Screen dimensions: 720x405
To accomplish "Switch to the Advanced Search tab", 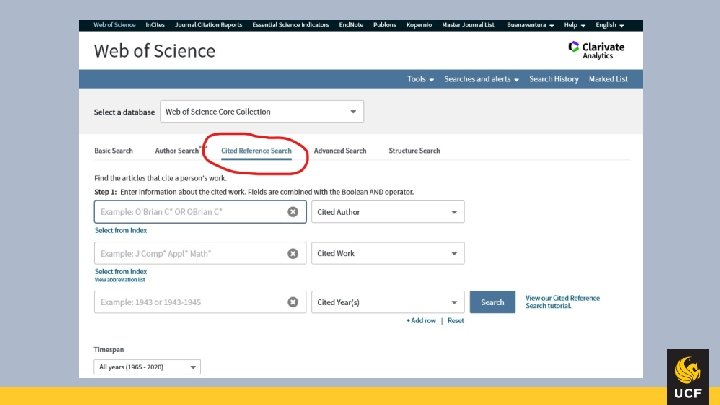I will click(x=340, y=151).
